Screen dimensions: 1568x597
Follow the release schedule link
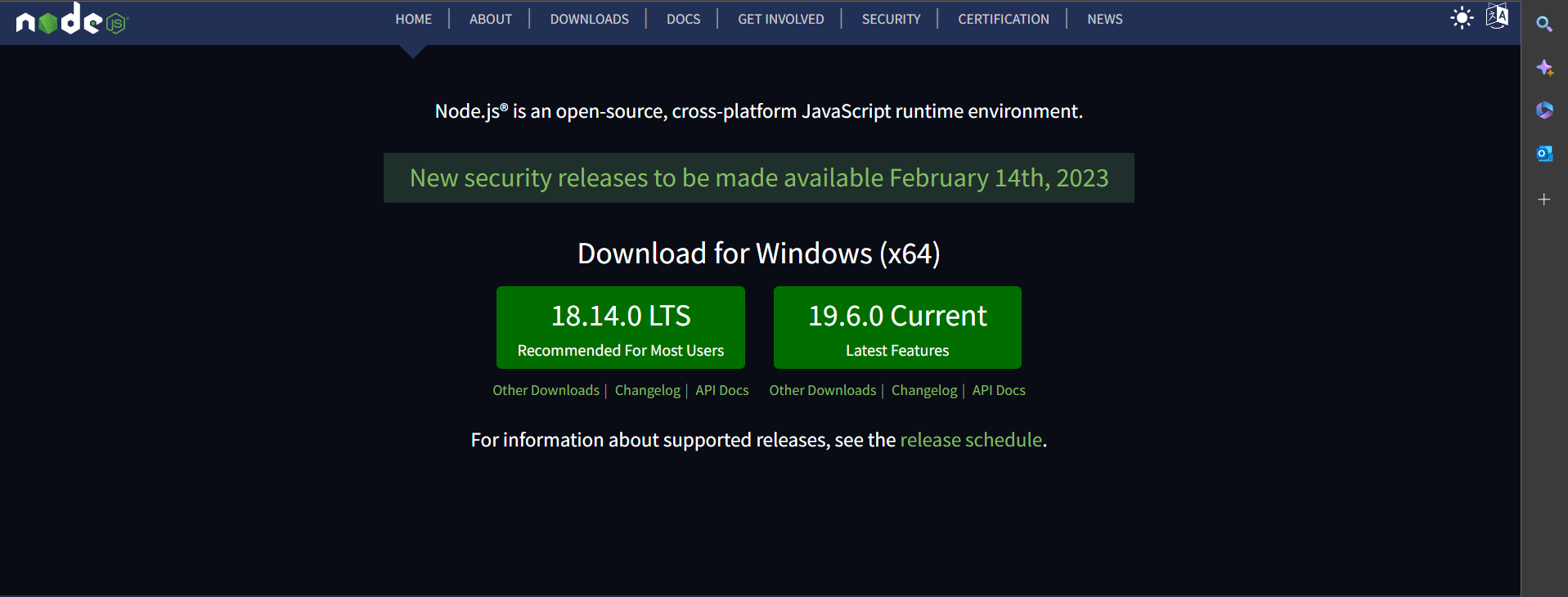[x=971, y=440]
